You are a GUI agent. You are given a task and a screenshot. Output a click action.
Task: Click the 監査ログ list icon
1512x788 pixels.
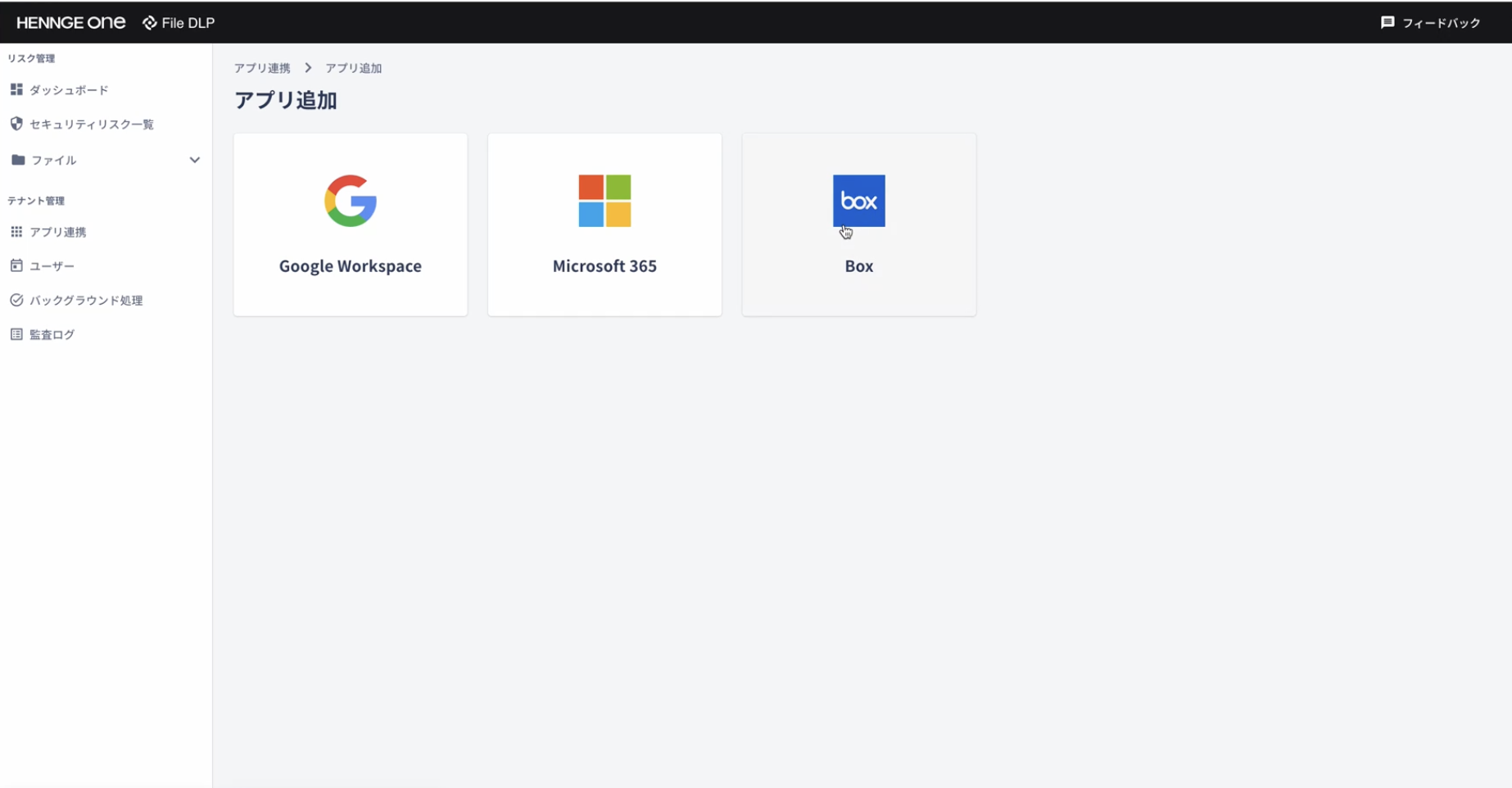16,334
